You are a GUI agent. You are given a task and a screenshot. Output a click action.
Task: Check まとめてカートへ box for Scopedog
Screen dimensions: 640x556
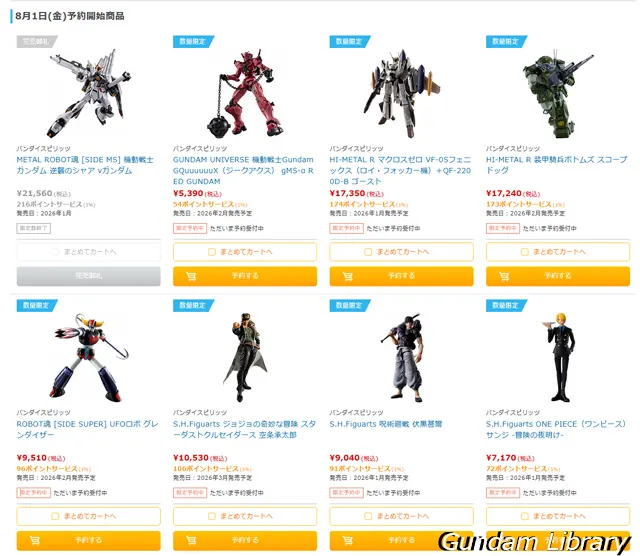click(524, 252)
